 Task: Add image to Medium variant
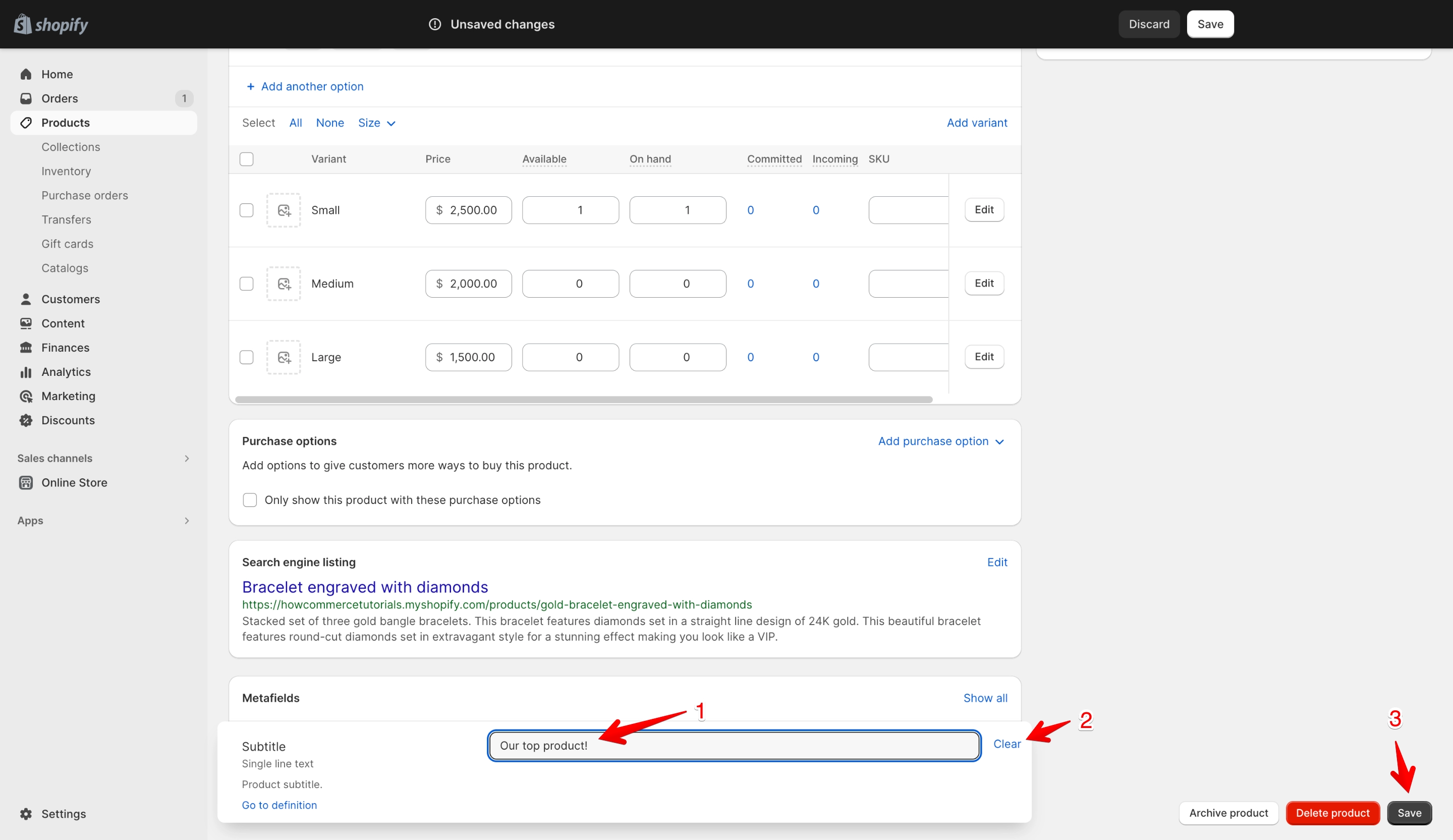click(x=284, y=284)
